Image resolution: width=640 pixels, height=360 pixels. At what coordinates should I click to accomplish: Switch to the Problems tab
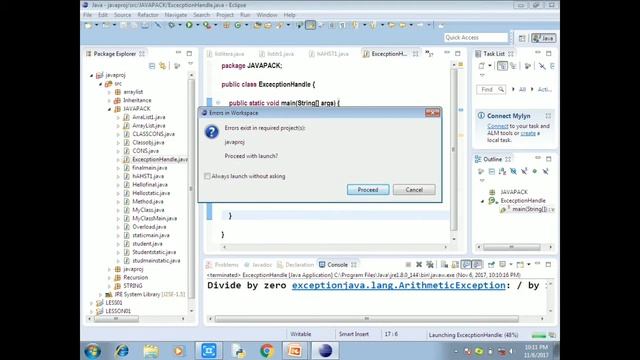point(222,265)
